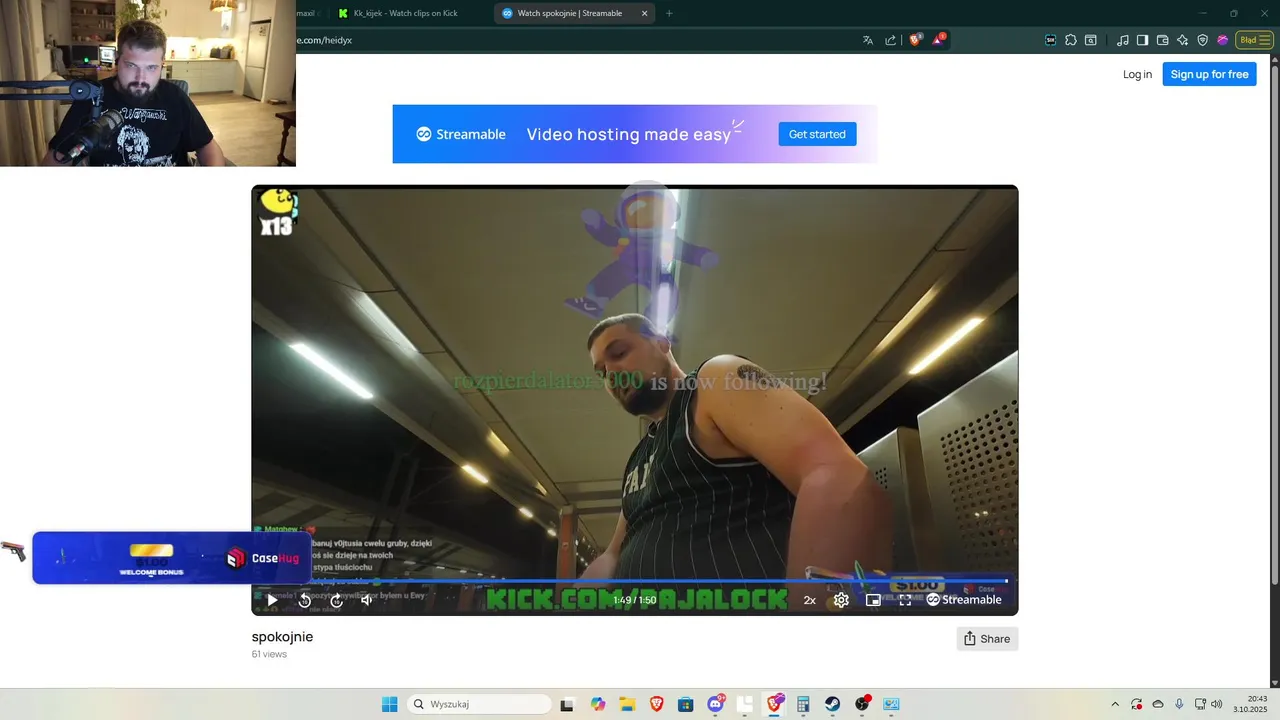Open the extensions puzzle-piece menu
Screen dimensions: 1280x720
1071,40
